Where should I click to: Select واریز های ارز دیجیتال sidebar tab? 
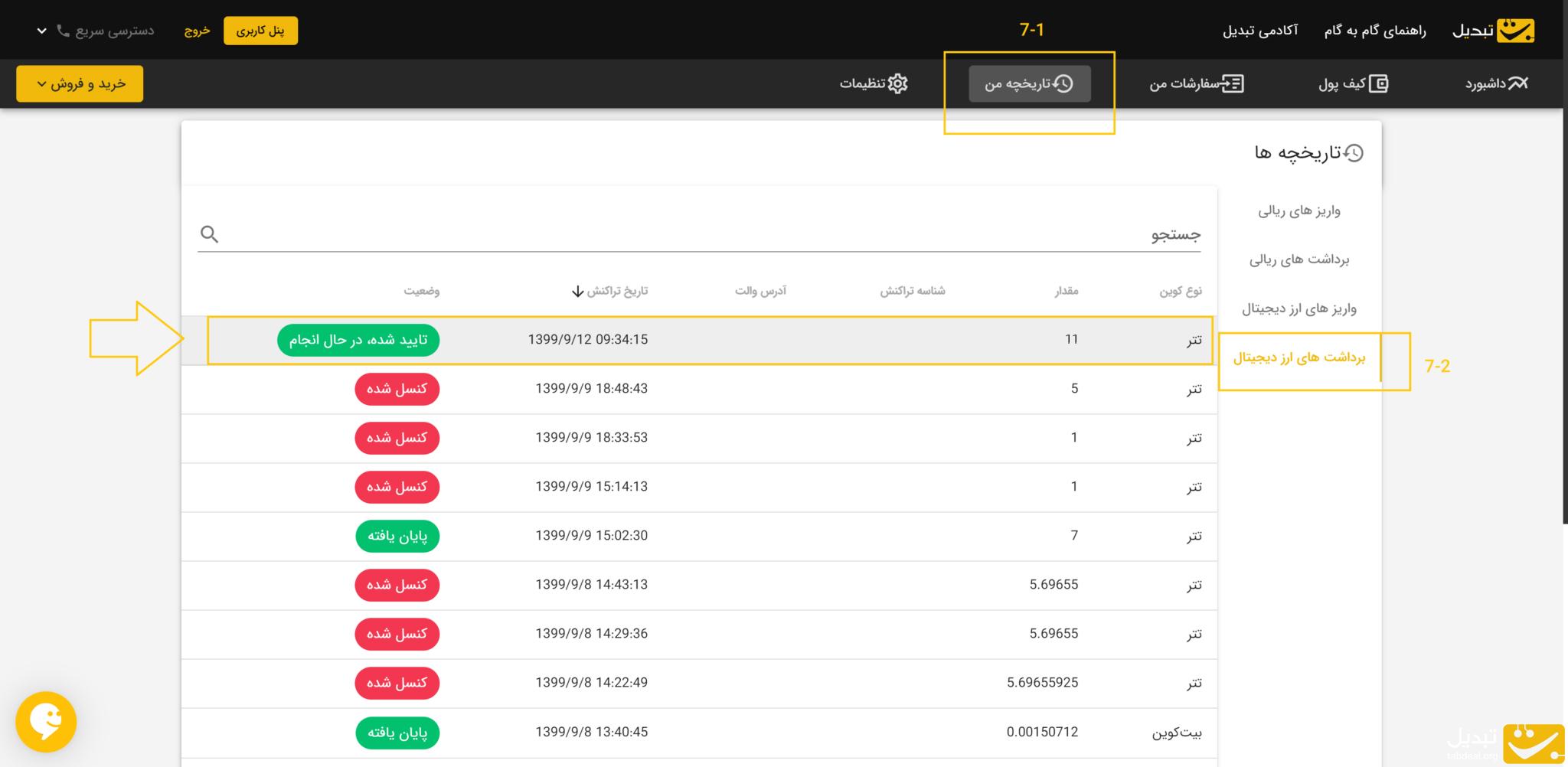tap(1299, 308)
